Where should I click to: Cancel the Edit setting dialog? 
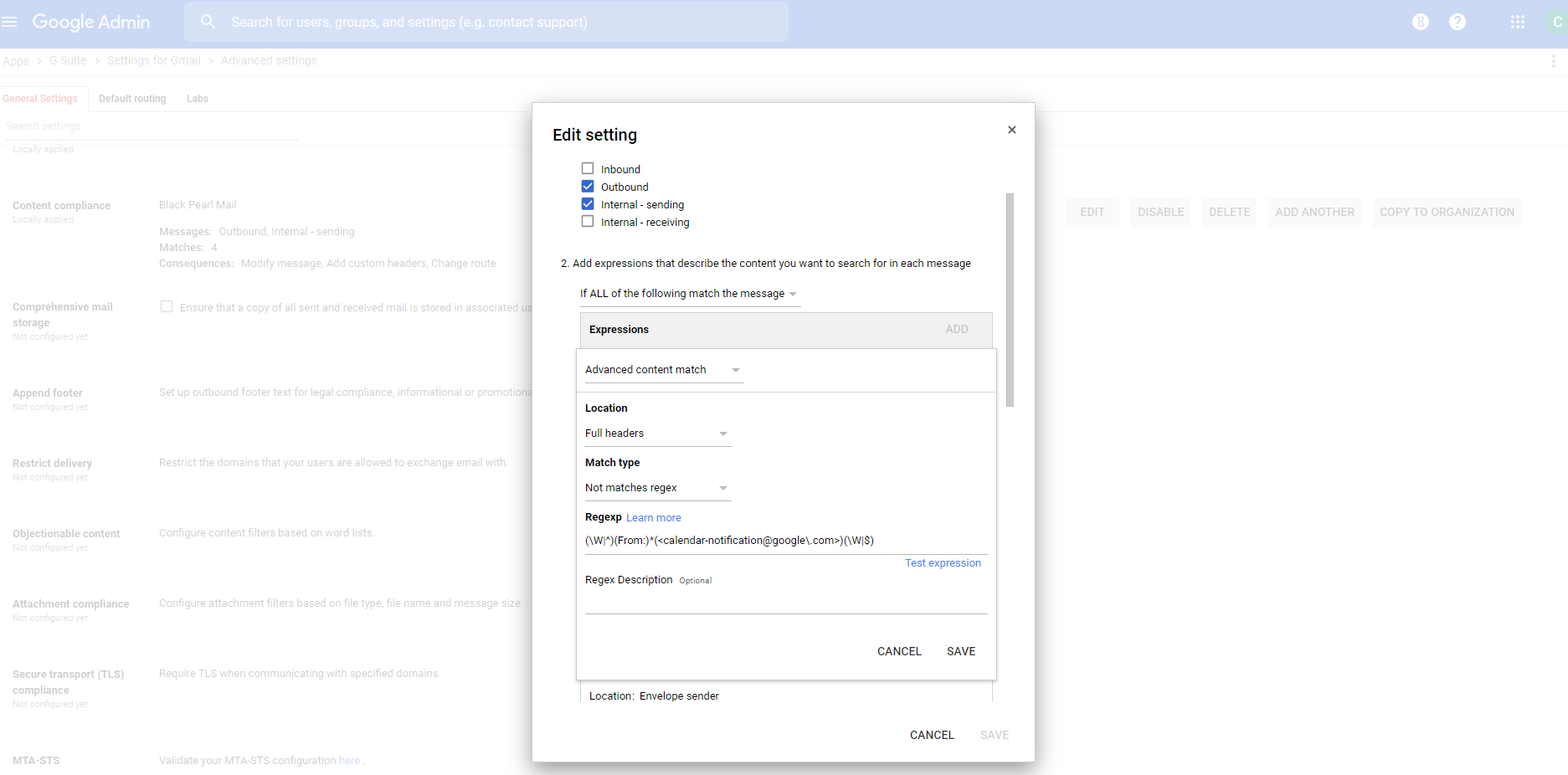point(932,735)
